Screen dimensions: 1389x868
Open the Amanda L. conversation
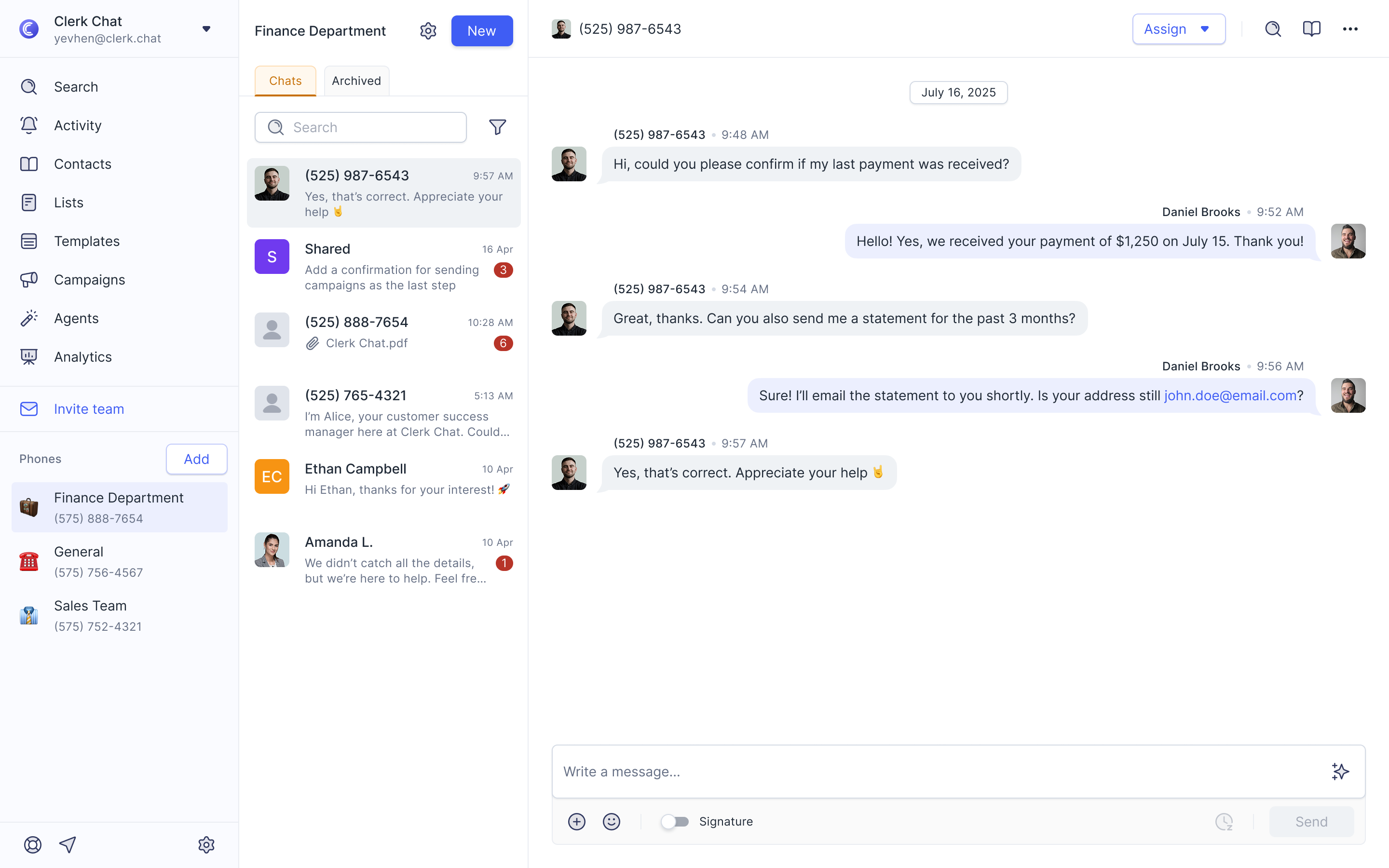[383, 560]
